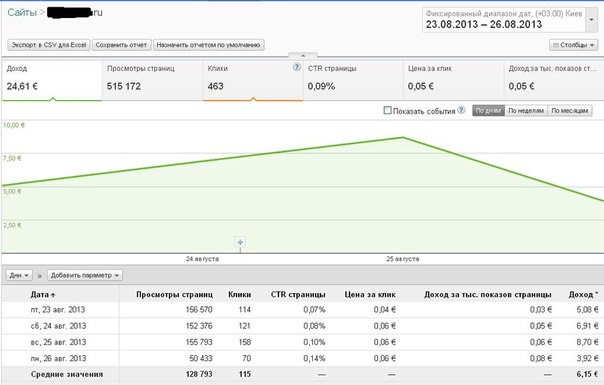Select the Доход metric tile
This screenshot has width=604, height=385.
52,80
